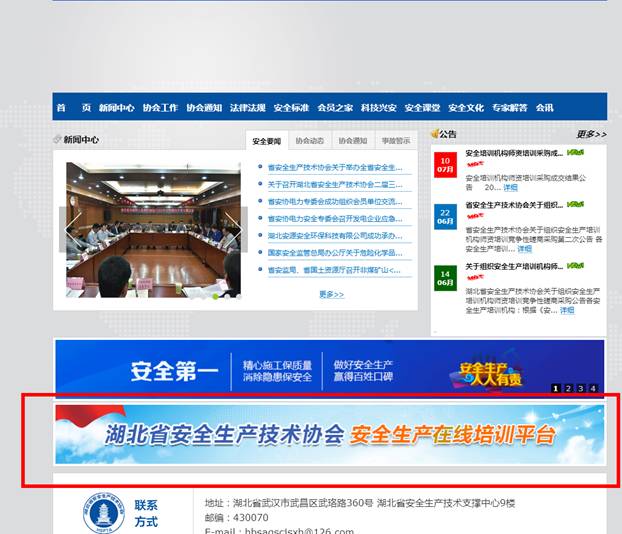
Task: Click 详细 link of the 14 06月 announcement
Action: (x=567, y=310)
